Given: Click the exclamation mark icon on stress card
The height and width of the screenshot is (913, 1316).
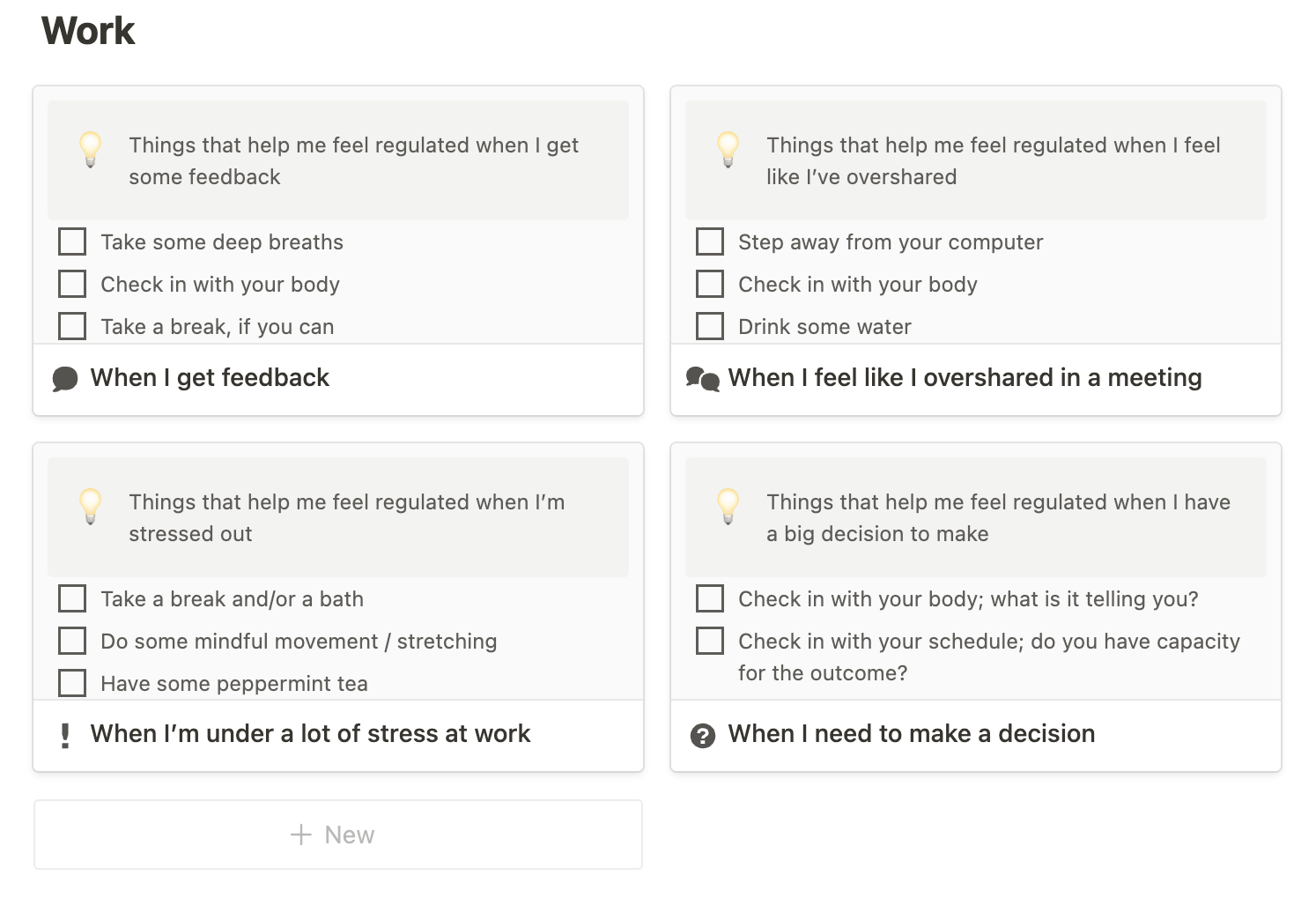Looking at the screenshot, I should click(65, 735).
